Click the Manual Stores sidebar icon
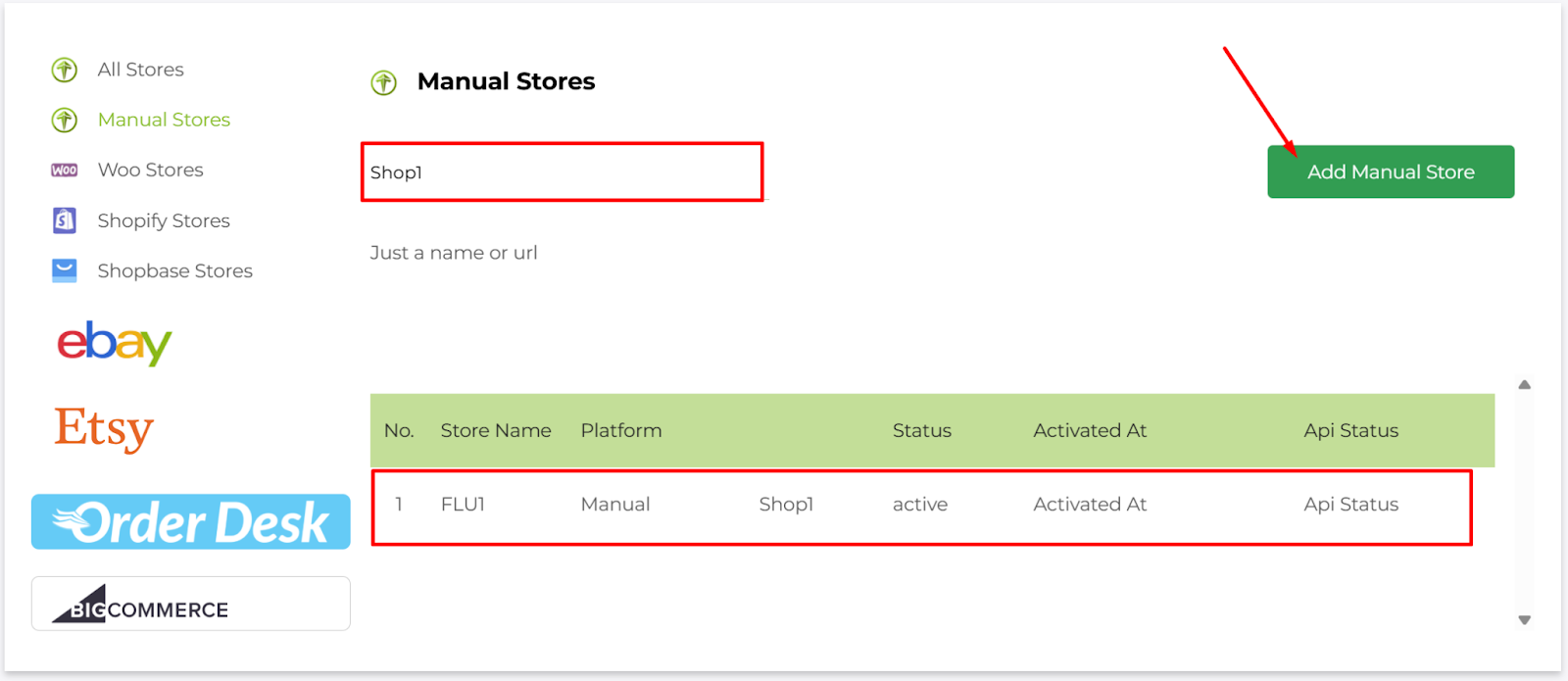Viewport: 1568px width, 681px height. [x=65, y=120]
